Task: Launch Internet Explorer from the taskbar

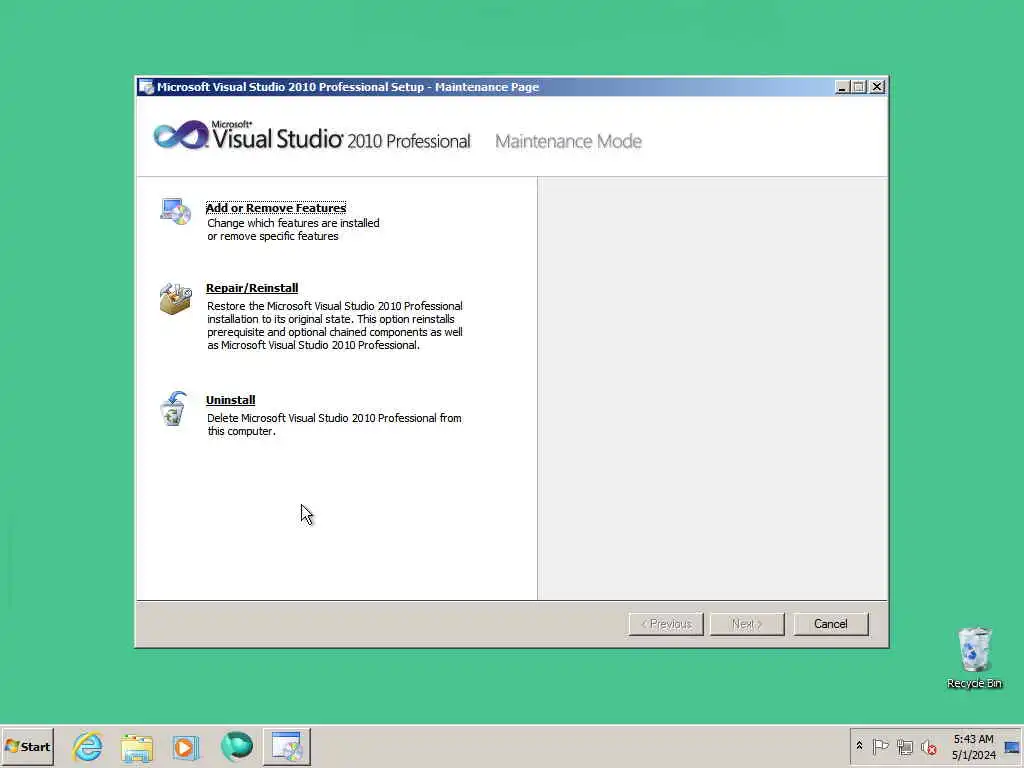Action: tap(88, 746)
